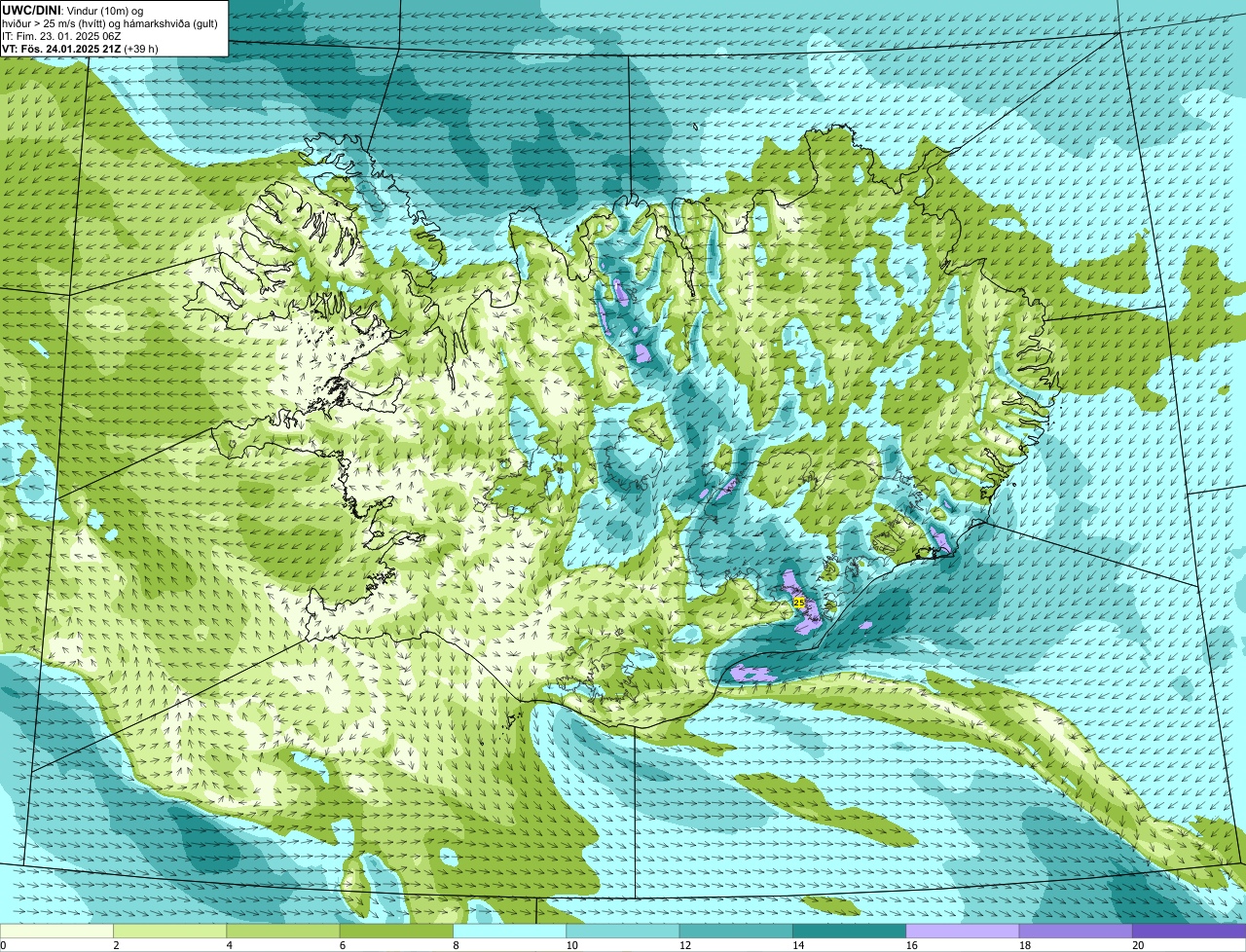The height and width of the screenshot is (952, 1246).
Task: Select the 18–20 medium purple legend swatch
Action: 1076,932
